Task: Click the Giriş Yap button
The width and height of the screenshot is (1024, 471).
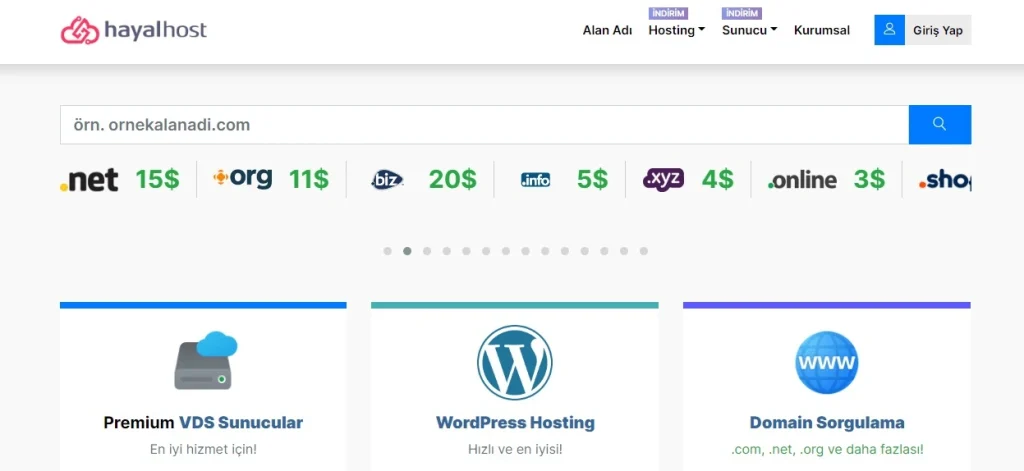Action: point(938,30)
